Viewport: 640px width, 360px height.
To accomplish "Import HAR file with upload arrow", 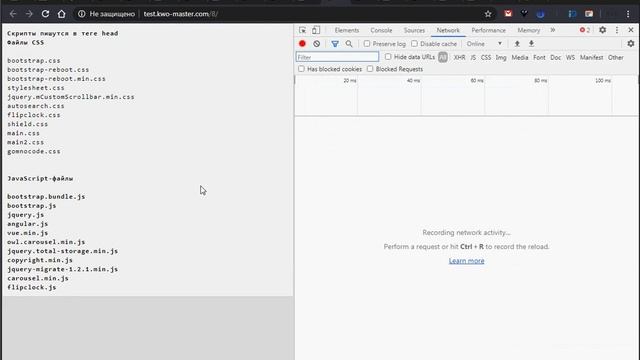I will point(517,44).
